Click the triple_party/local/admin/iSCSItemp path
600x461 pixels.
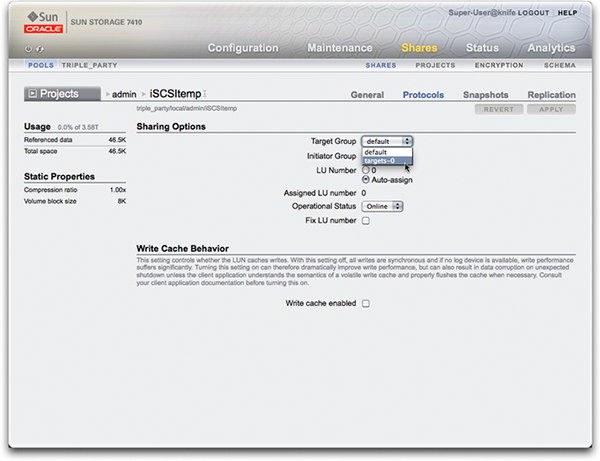point(187,109)
